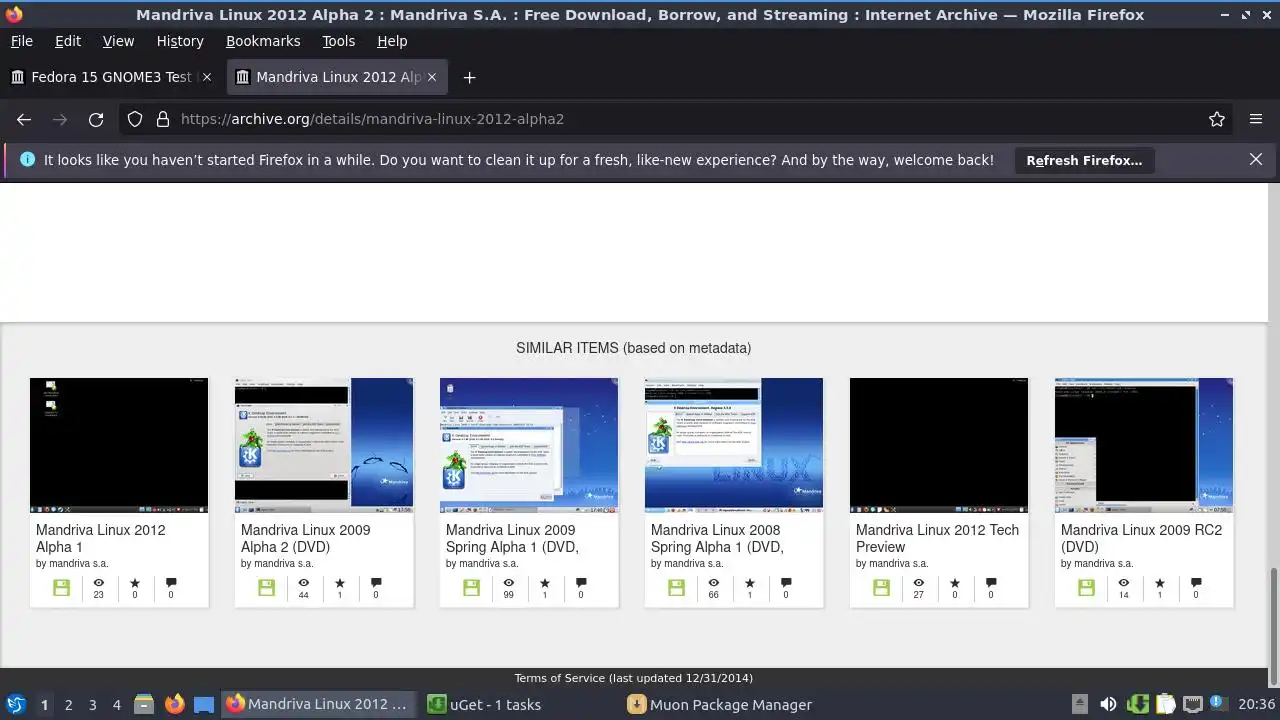Switch to the Muon Package Manager window

pyautogui.click(x=722, y=704)
